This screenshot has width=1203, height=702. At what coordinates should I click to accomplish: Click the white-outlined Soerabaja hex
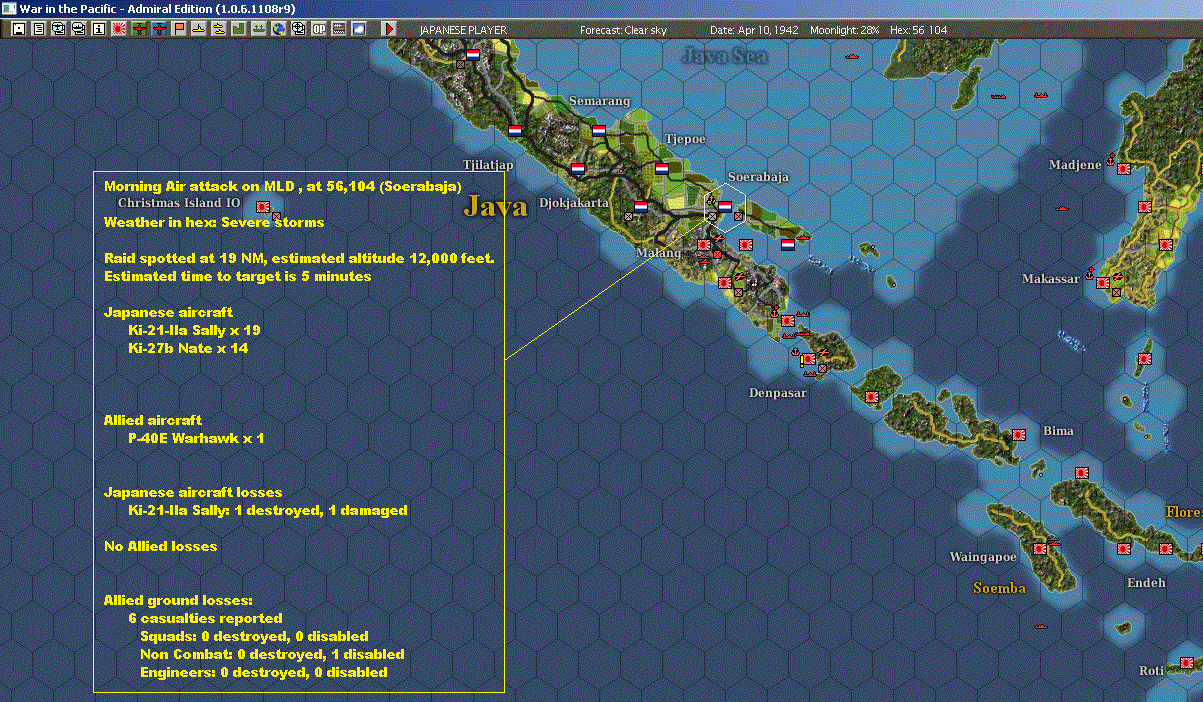[724, 207]
